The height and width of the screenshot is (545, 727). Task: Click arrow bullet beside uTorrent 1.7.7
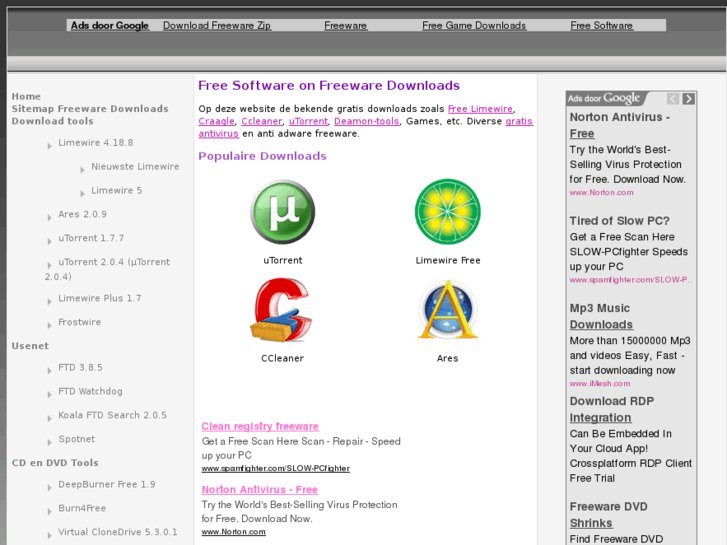tap(49, 242)
